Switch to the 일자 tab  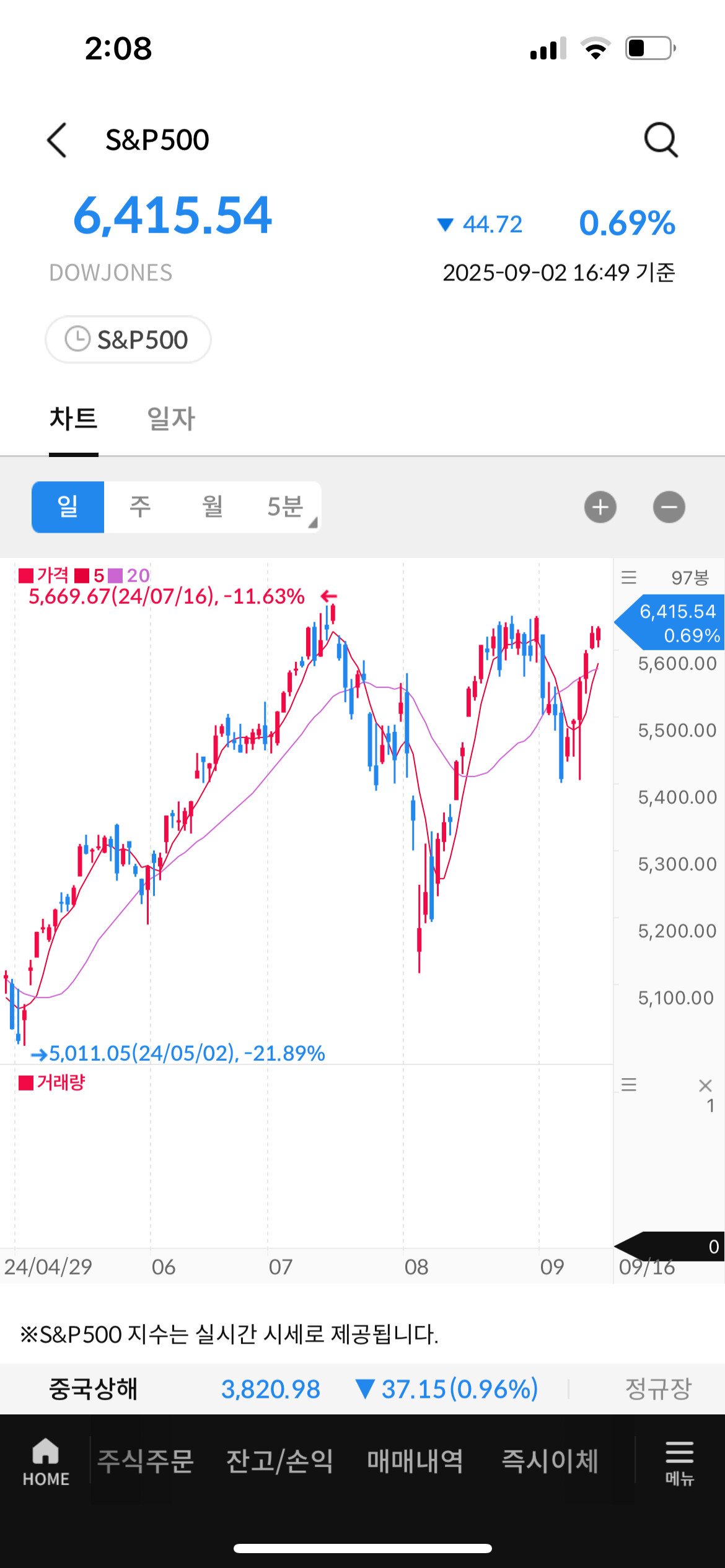point(171,419)
